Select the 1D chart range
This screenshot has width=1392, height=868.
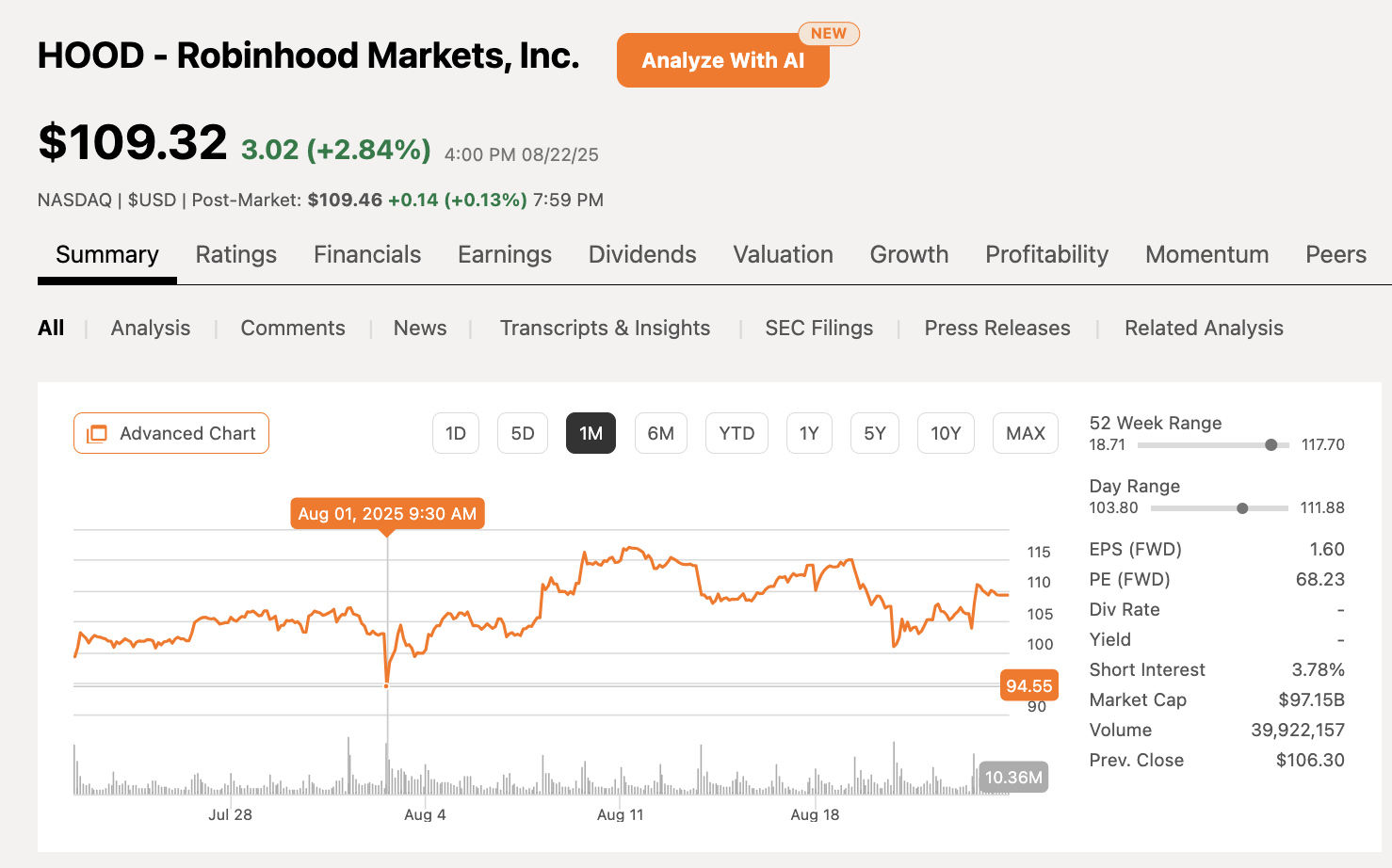tap(455, 433)
